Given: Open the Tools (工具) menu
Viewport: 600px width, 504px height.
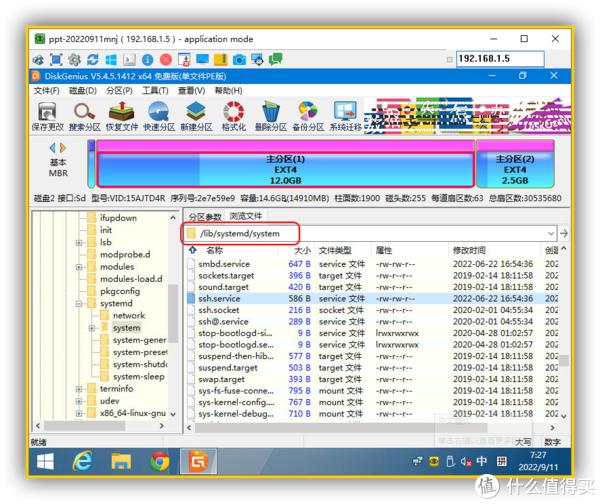Looking at the screenshot, I should 155,91.
